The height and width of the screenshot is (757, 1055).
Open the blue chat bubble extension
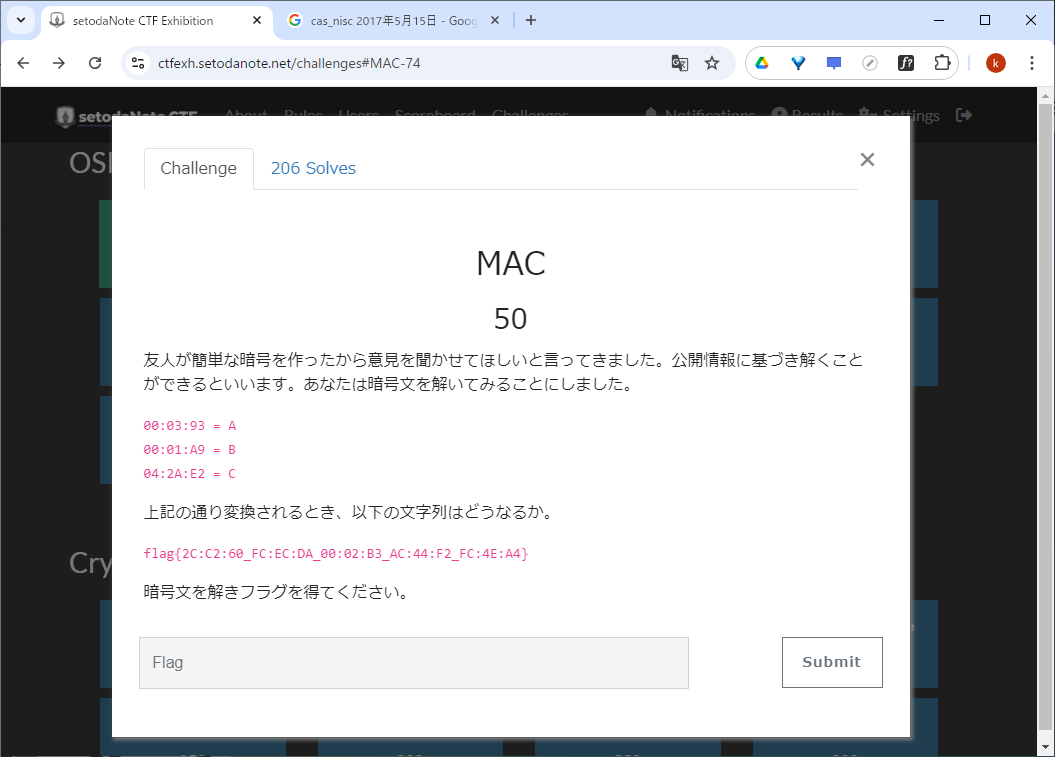(834, 63)
